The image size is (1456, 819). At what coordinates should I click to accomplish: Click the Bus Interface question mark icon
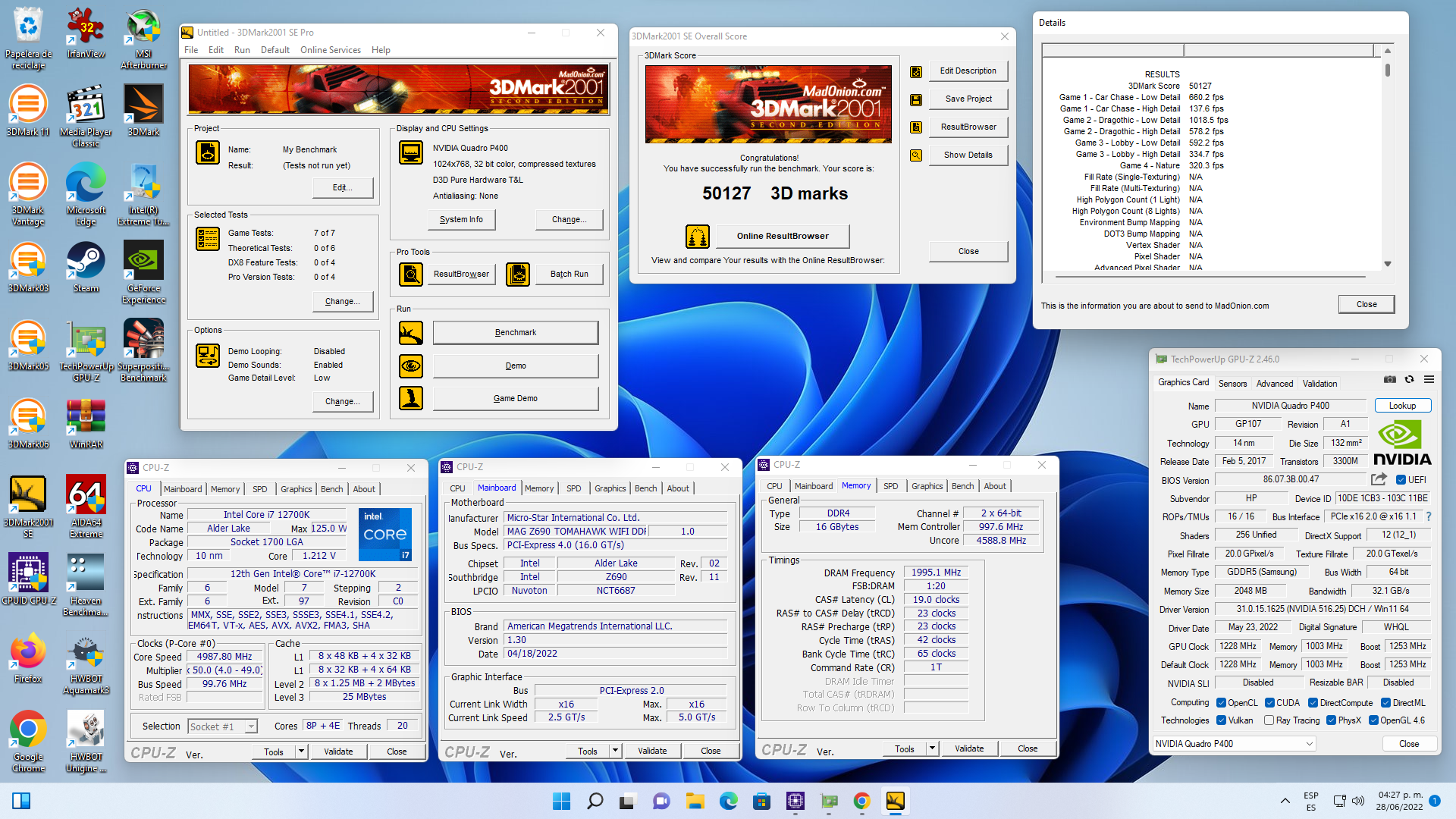pyautogui.click(x=1429, y=516)
